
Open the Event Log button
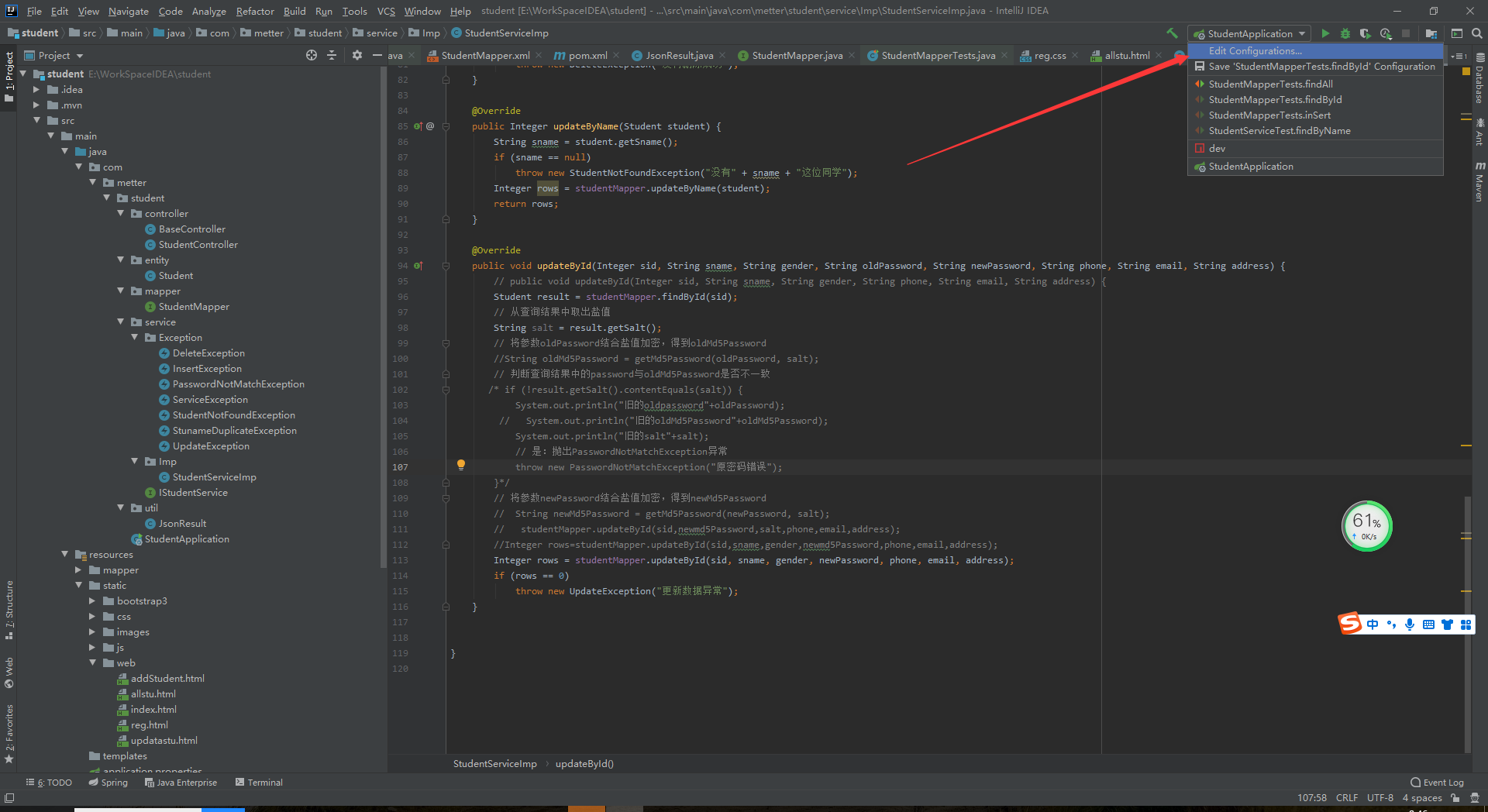1437,783
